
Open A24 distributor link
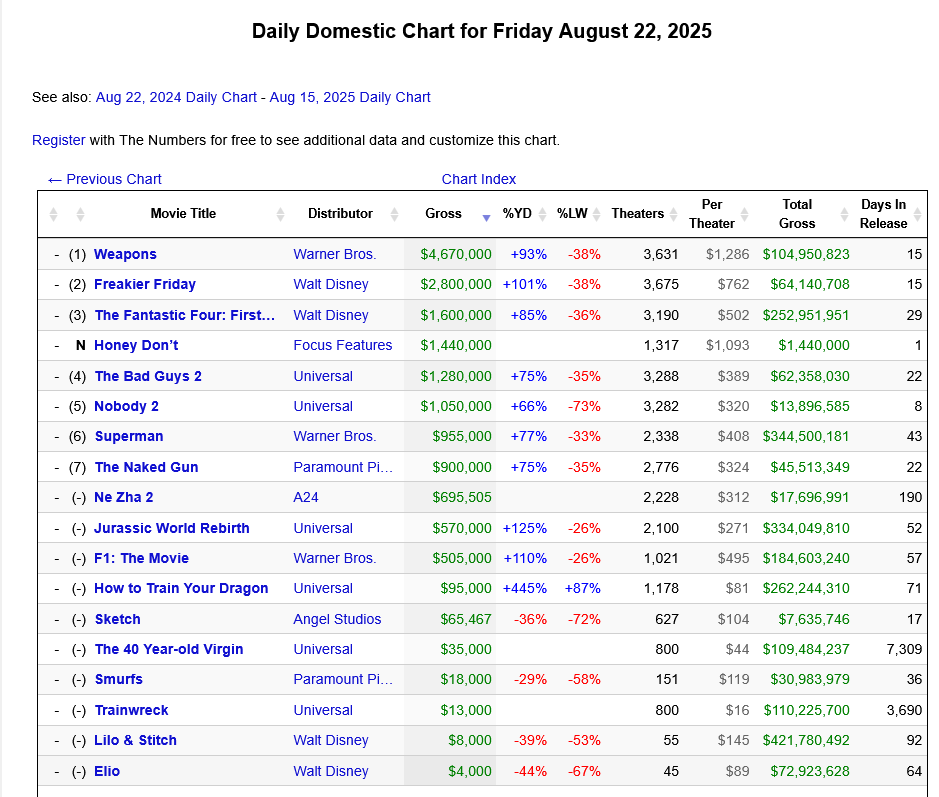click(306, 497)
